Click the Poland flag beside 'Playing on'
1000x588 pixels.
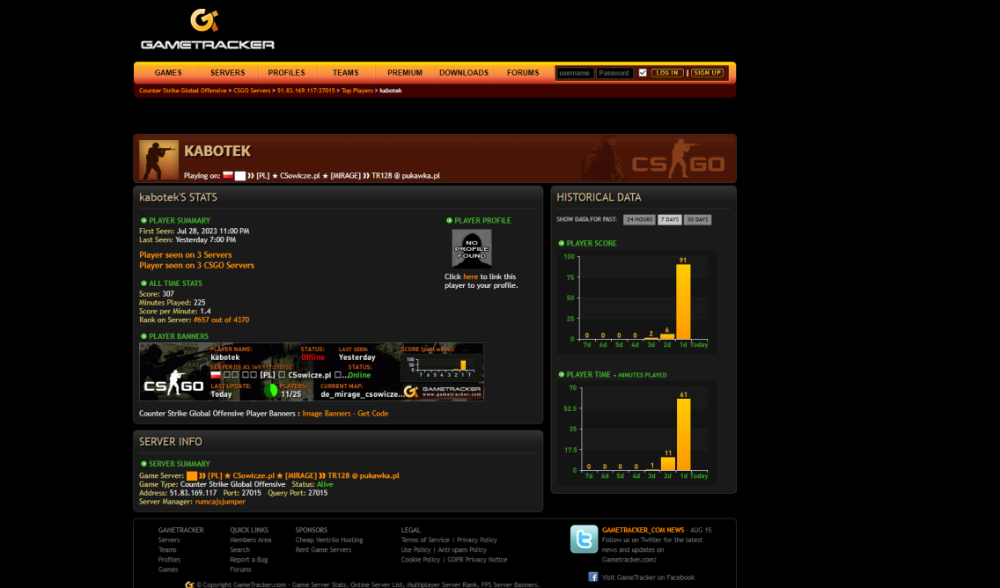point(228,175)
